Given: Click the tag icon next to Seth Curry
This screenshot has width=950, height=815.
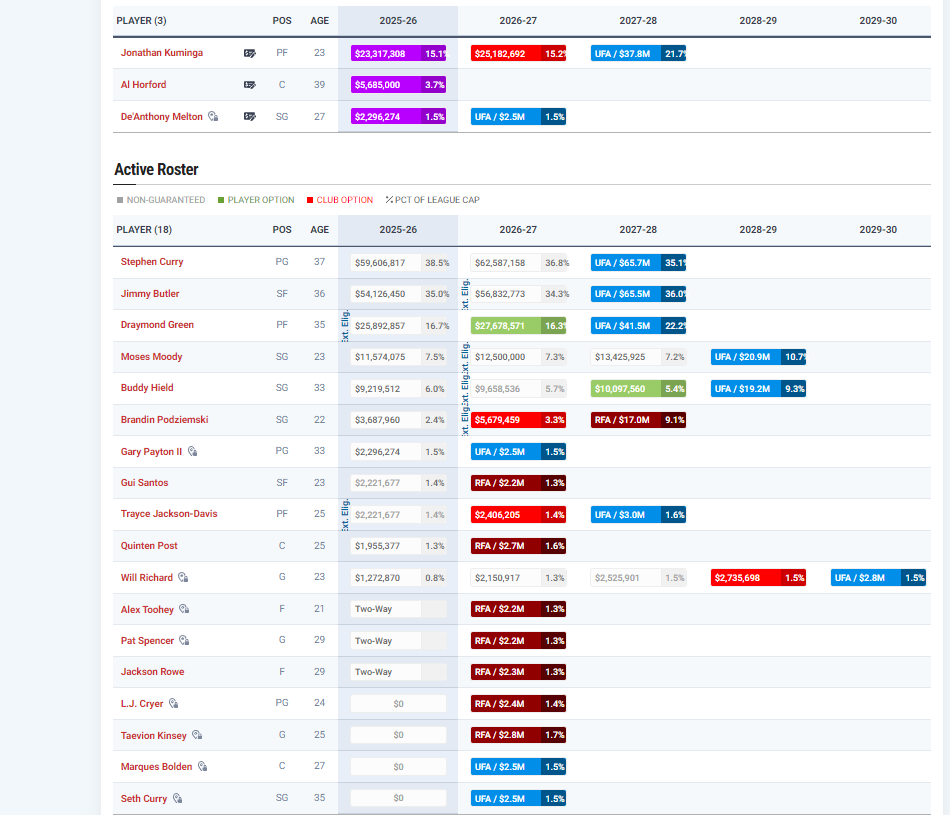Looking at the screenshot, I should 178,799.
